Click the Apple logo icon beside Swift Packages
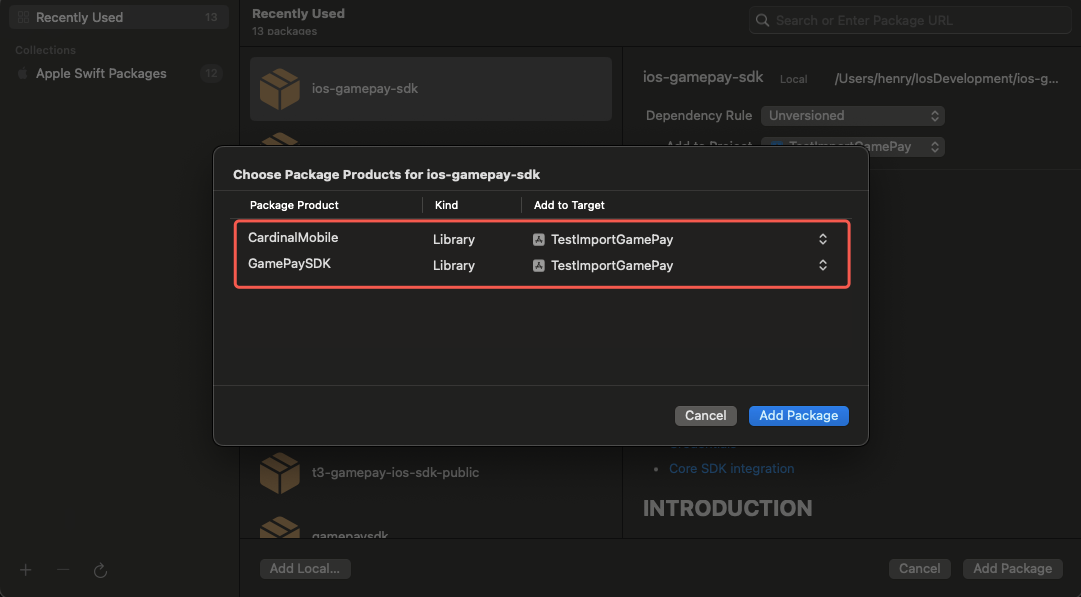The height and width of the screenshot is (597, 1081). coord(22,74)
